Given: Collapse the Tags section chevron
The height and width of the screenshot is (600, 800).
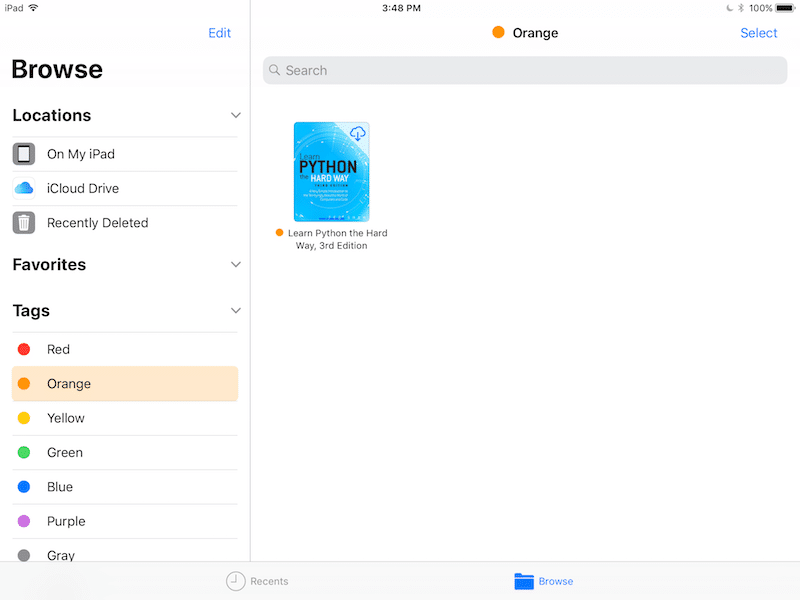Looking at the screenshot, I should pyautogui.click(x=236, y=310).
